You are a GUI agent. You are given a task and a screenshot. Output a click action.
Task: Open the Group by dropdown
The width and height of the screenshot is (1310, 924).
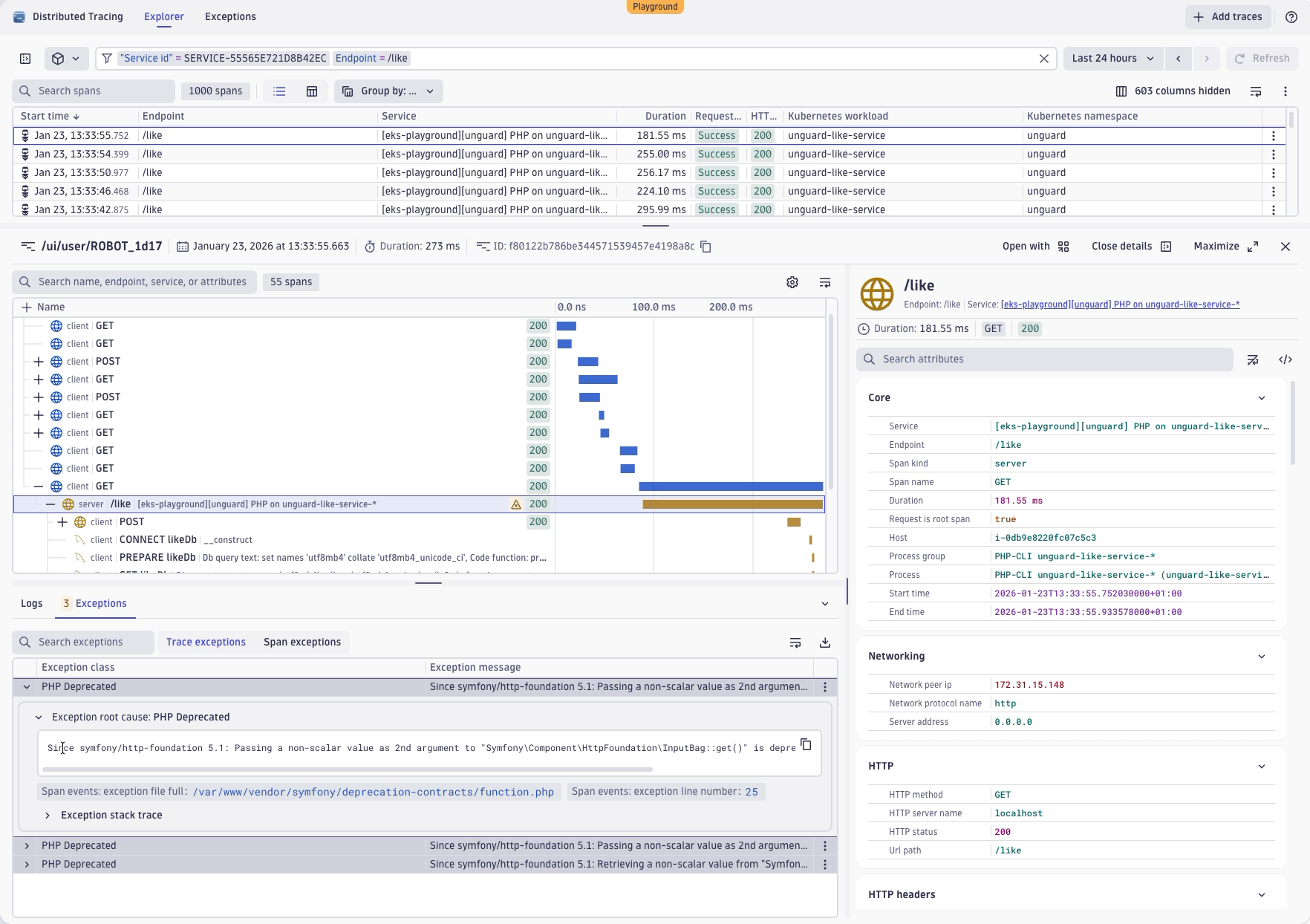pos(388,91)
